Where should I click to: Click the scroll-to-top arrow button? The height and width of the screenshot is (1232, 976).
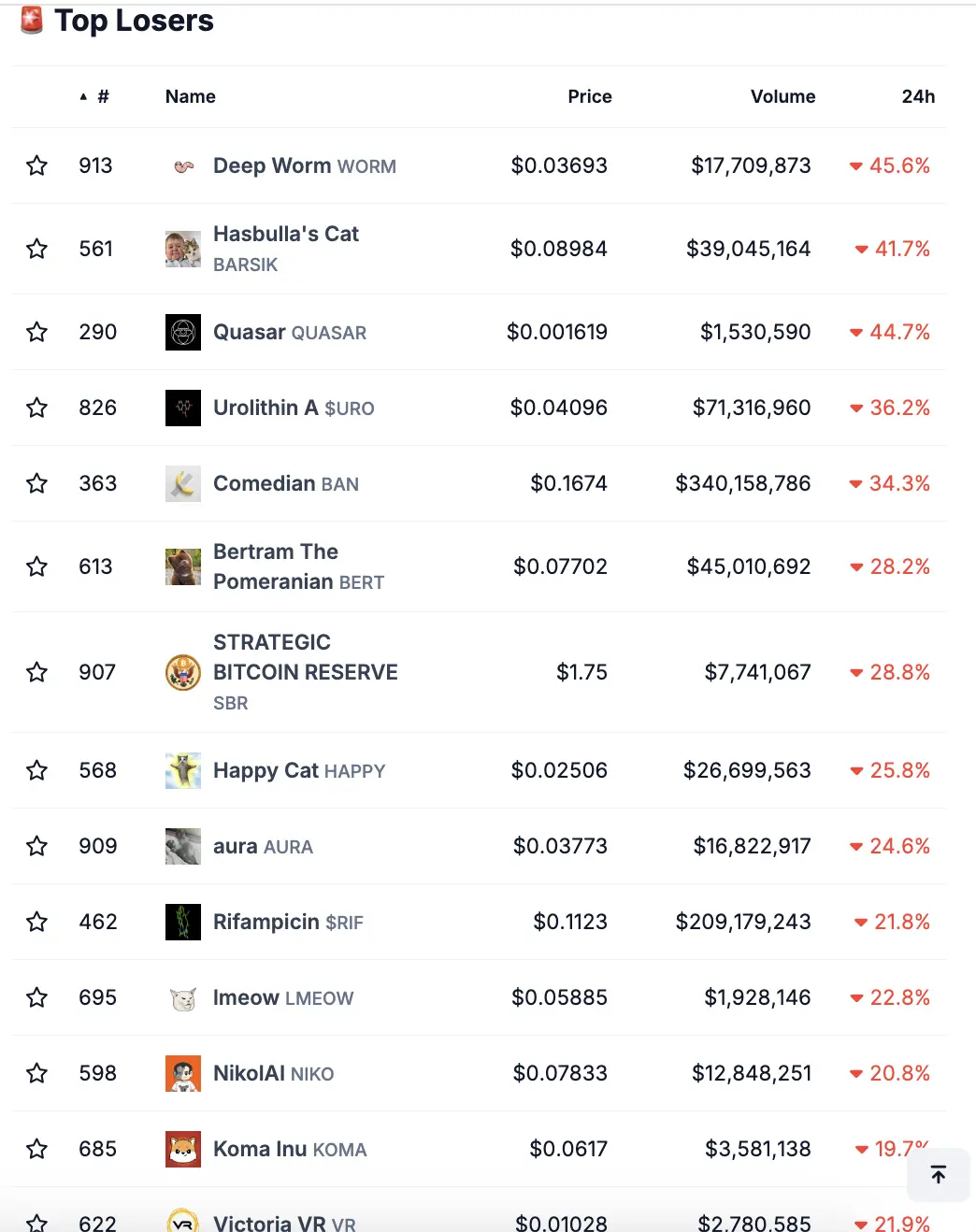[939, 1174]
